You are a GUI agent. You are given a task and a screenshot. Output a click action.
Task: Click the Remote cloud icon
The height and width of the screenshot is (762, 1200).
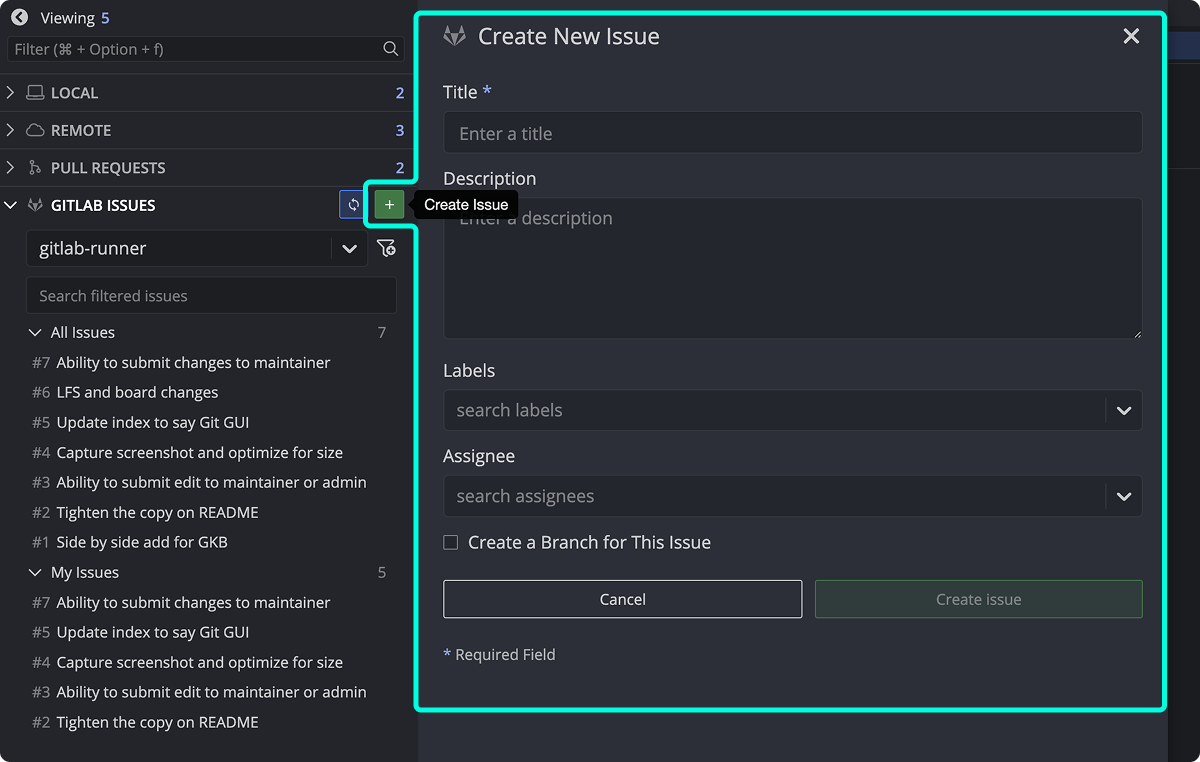pyautogui.click(x=33, y=129)
